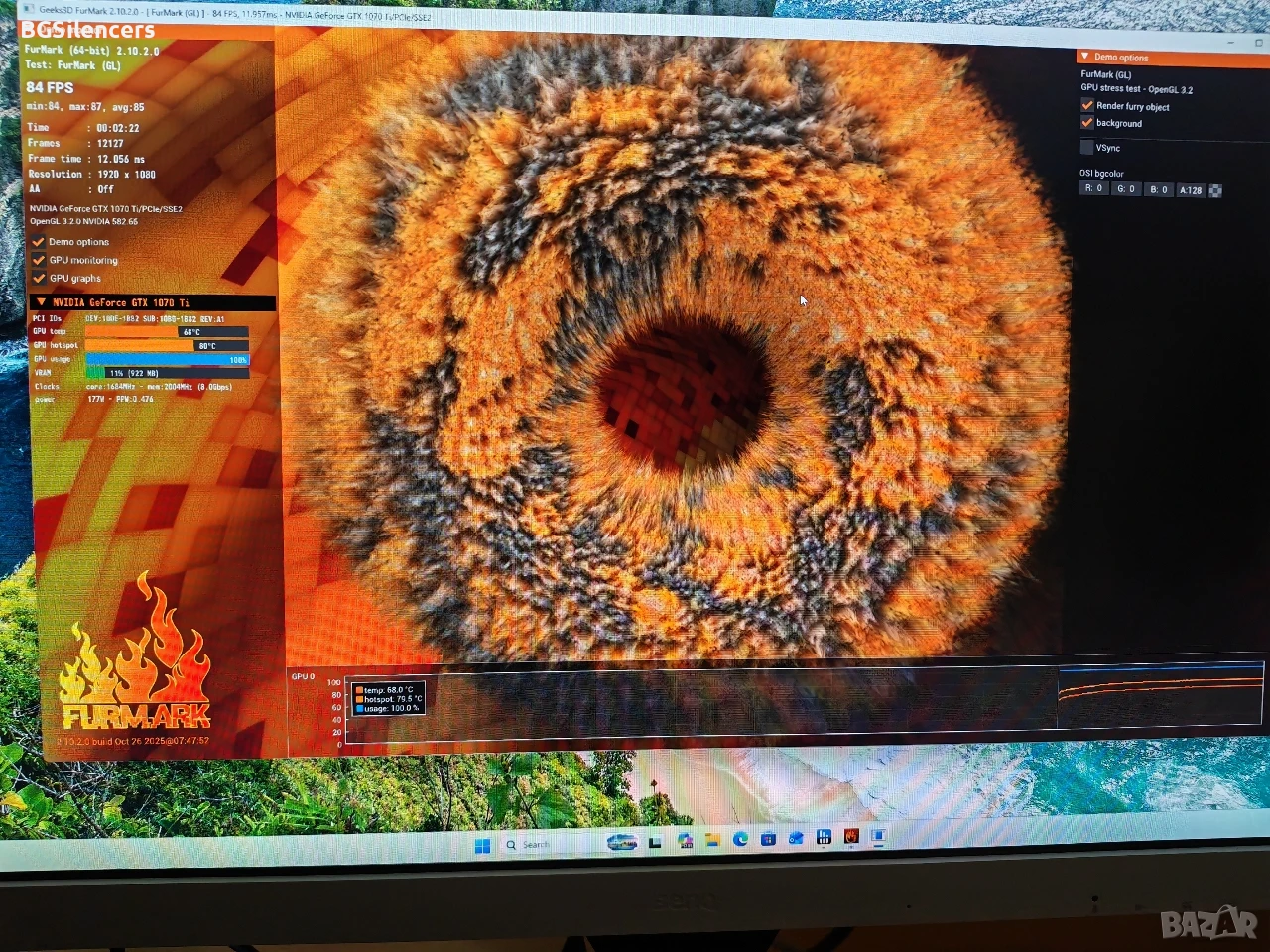Open Microsoft Store from the taskbar
The image size is (1270, 952).
(x=768, y=839)
